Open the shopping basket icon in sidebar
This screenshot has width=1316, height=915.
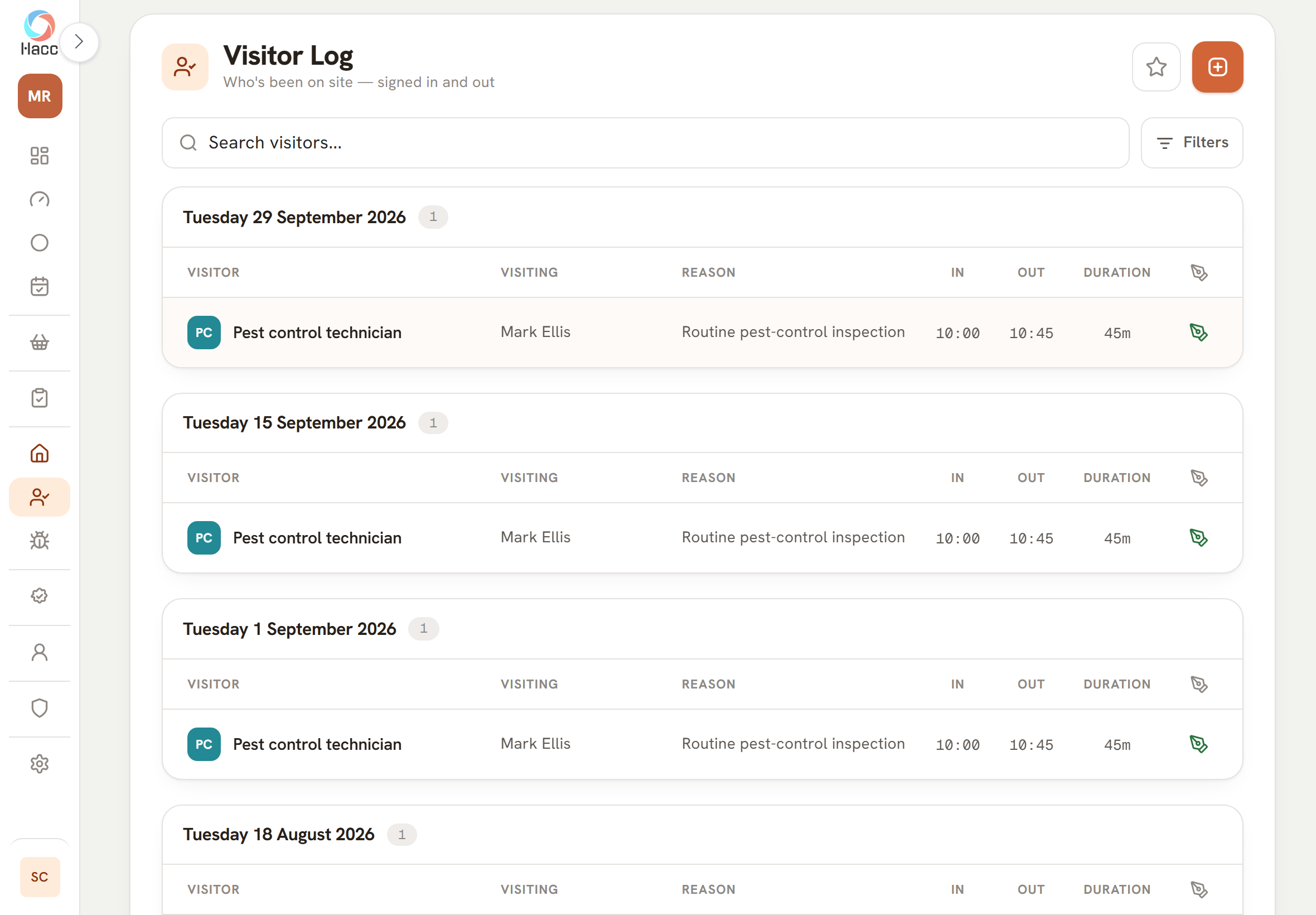40,342
